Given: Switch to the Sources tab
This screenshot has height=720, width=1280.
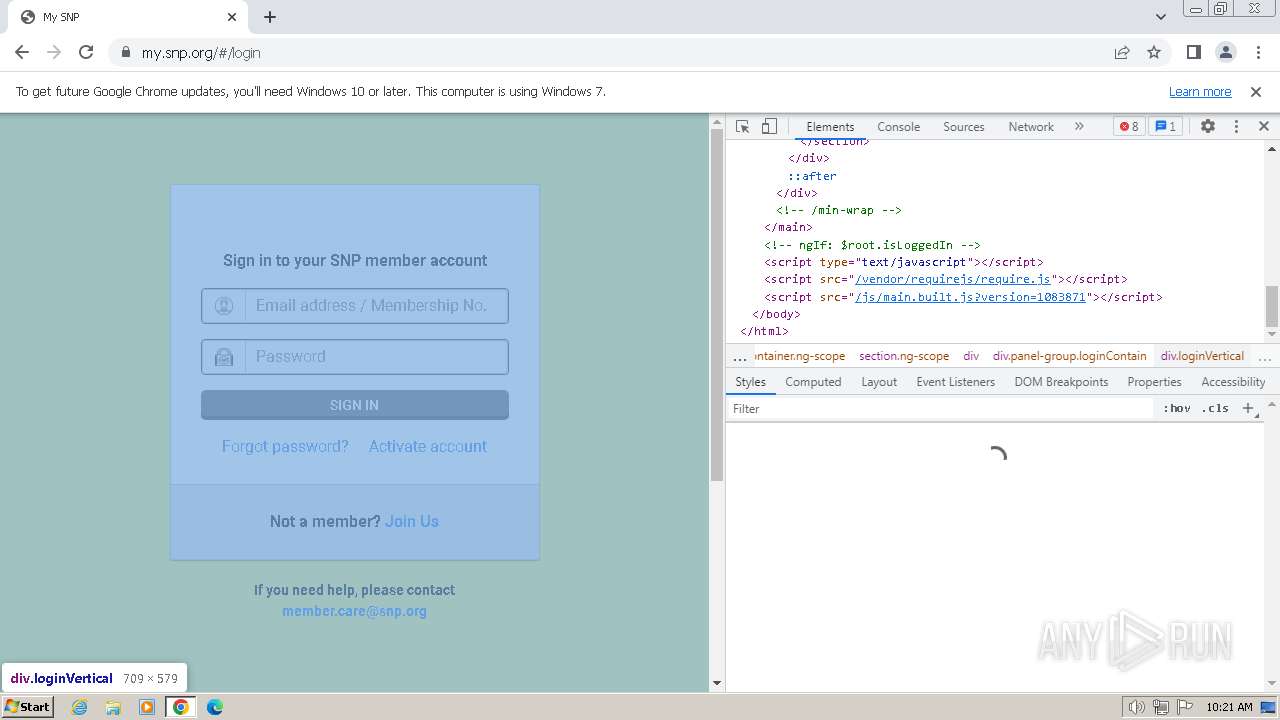Looking at the screenshot, I should [x=964, y=127].
